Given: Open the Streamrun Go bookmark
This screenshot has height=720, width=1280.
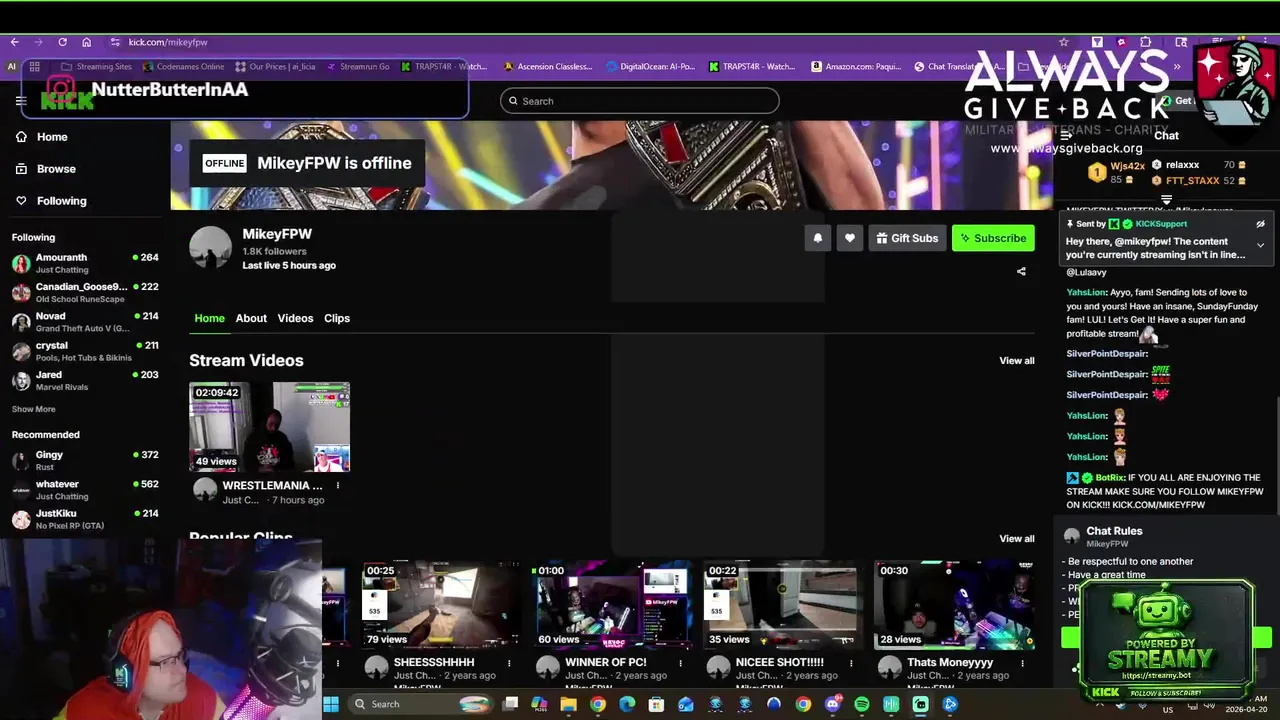Looking at the screenshot, I should click(x=357, y=67).
